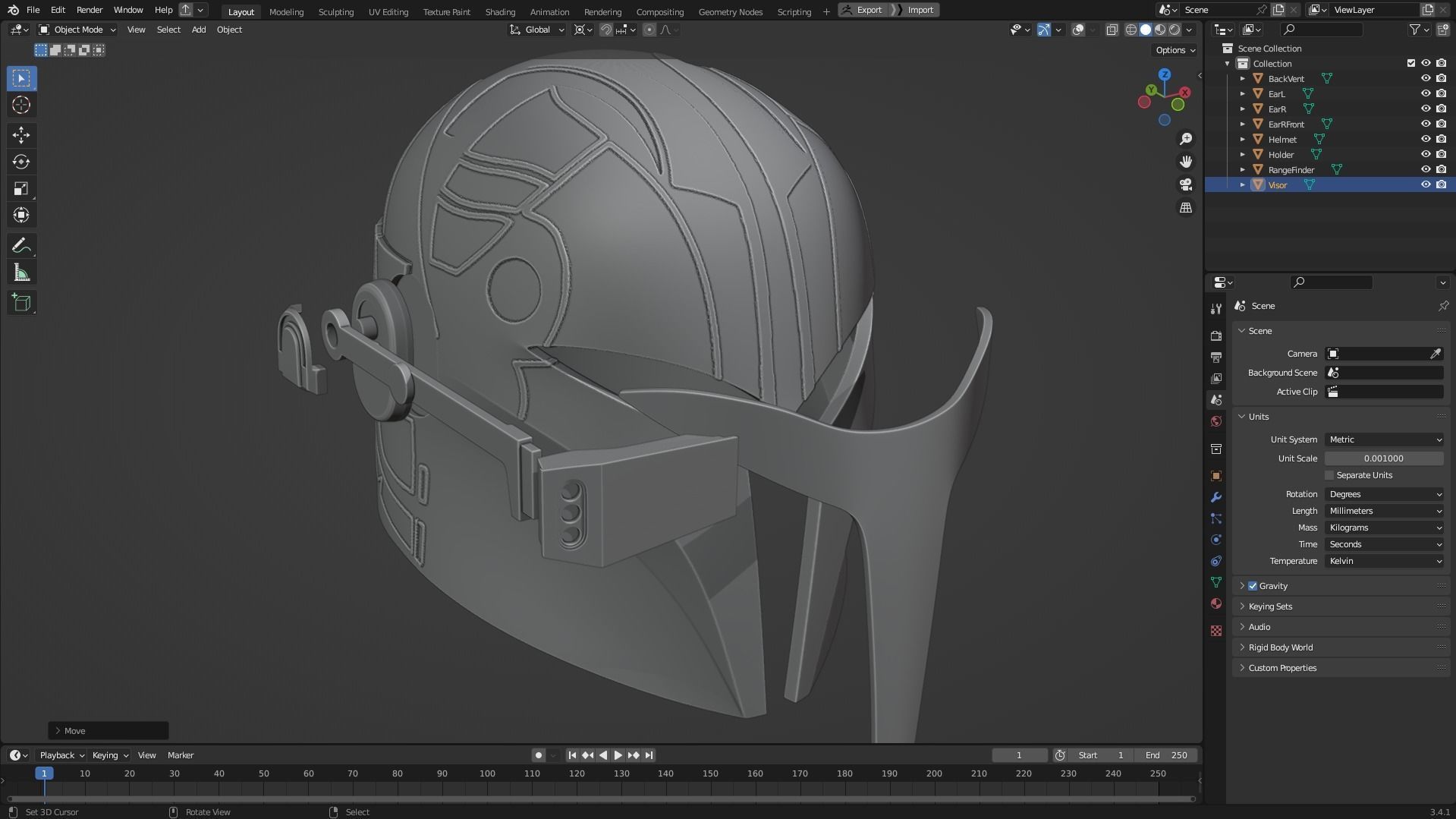Play the animation forward
The image size is (1456, 819).
coord(618,755)
